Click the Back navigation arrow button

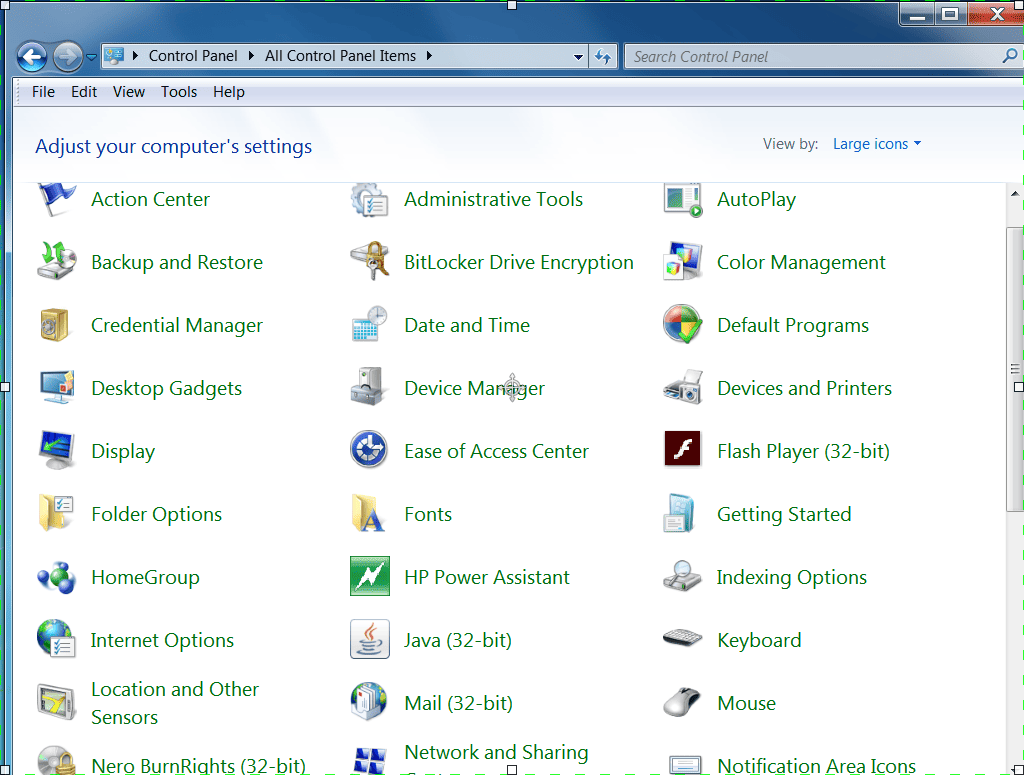pyautogui.click(x=32, y=57)
